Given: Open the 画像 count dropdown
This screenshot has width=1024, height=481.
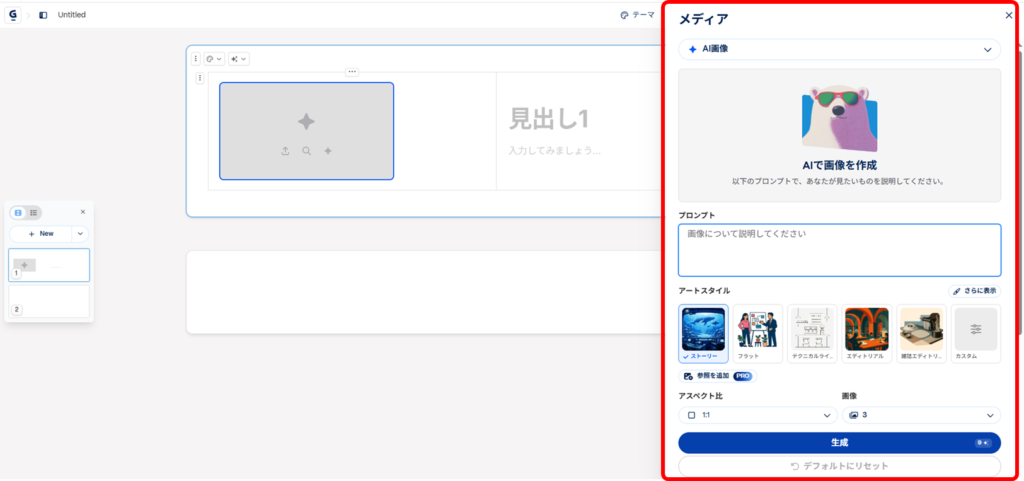Looking at the screenshot, I should pyautogui.click(x=920, y=415).
